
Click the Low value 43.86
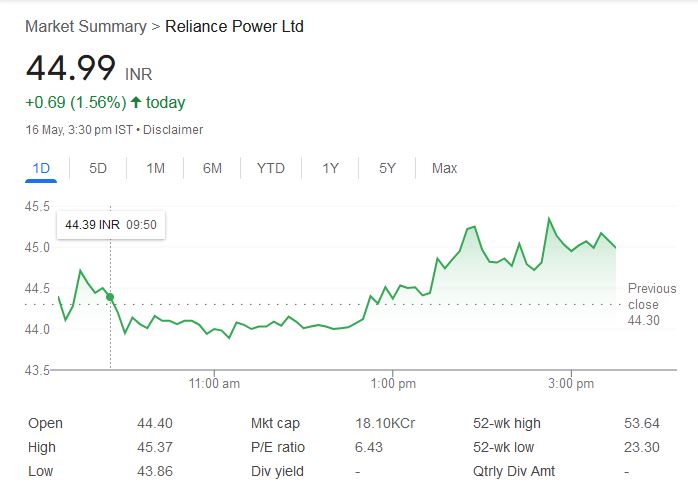(154, 471)
